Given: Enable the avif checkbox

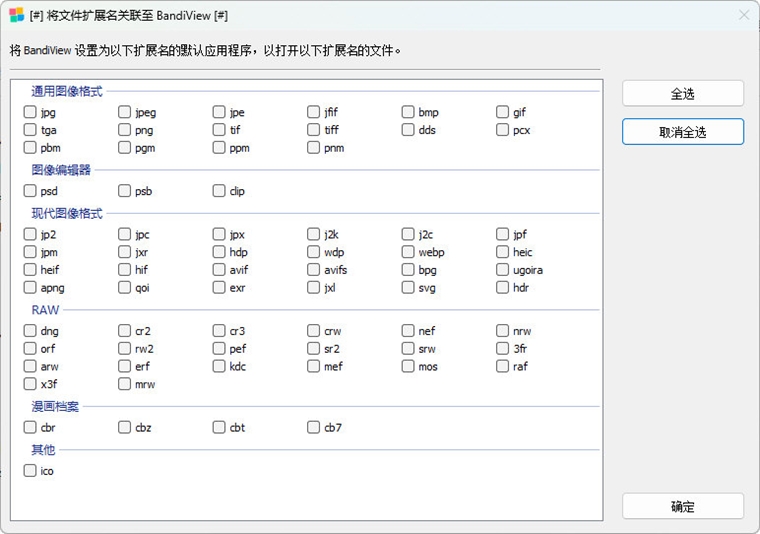Looking at the screenshot, I should tap(219, 269).
